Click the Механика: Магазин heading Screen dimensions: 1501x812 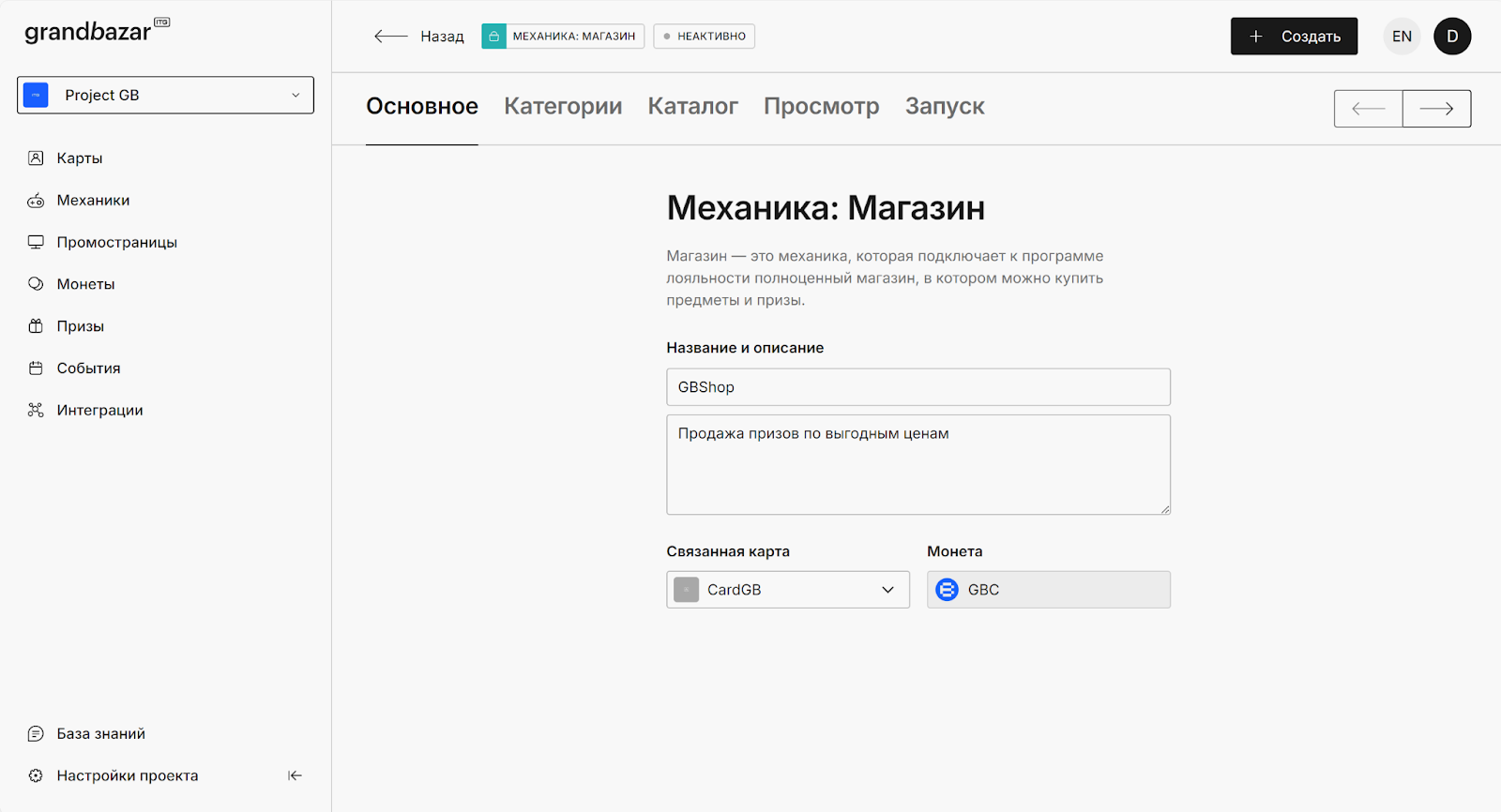pyautogui.click(x=826, y=208)
